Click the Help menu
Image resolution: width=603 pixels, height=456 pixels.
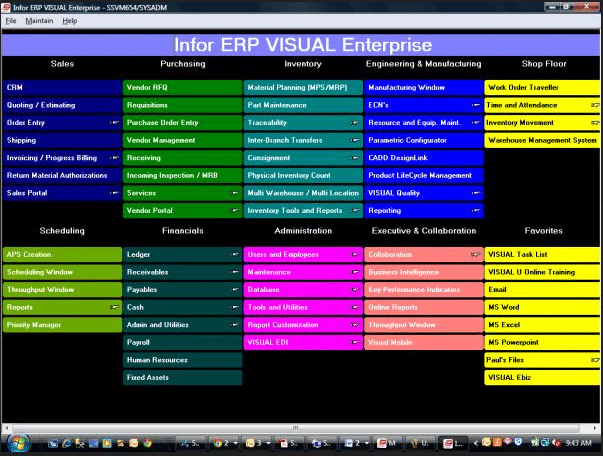pyautogui.click(x=69, y=20)
